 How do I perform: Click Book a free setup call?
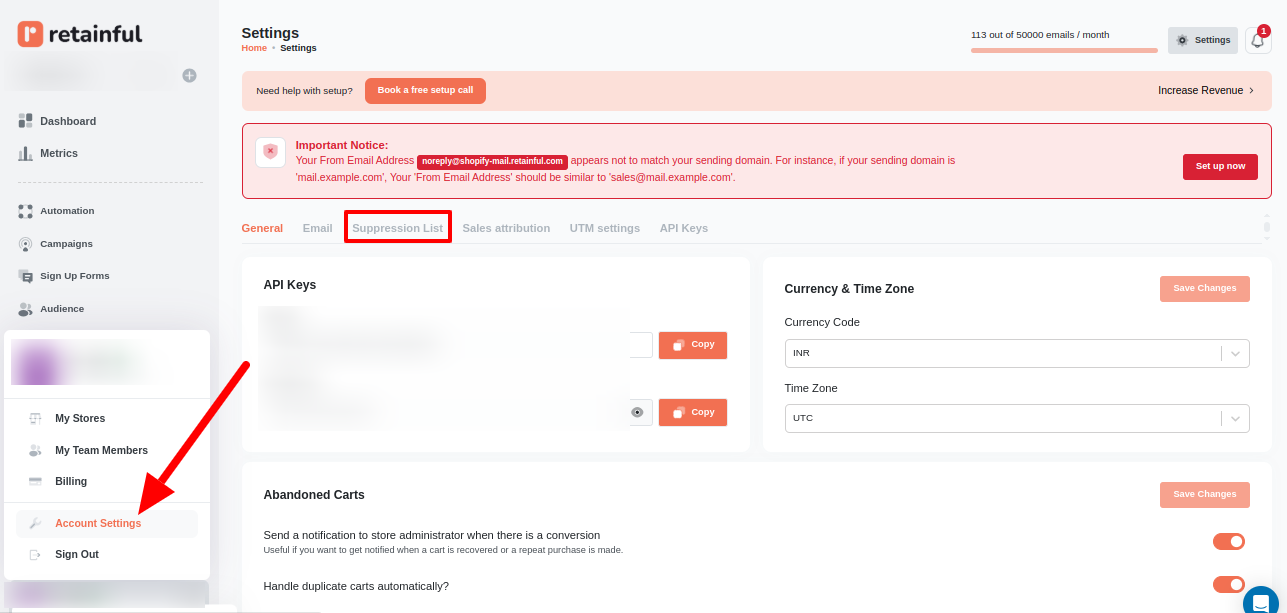point(425,90)
